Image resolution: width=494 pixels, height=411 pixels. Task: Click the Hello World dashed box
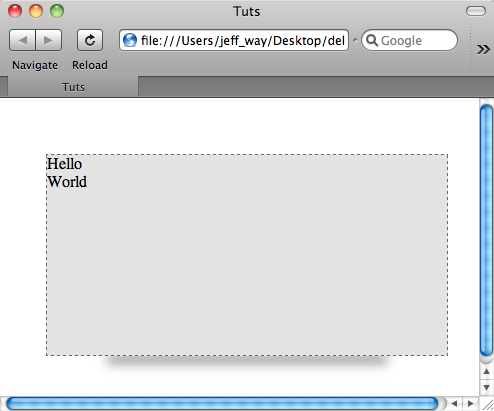(247, 255)
